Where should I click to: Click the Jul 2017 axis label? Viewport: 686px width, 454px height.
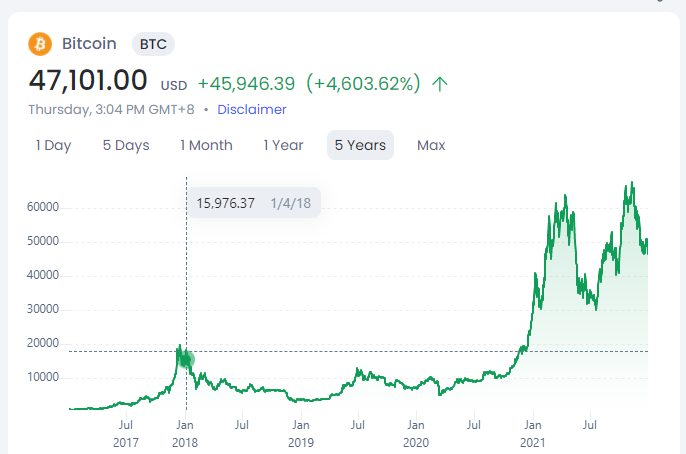[x=126, y=434]
